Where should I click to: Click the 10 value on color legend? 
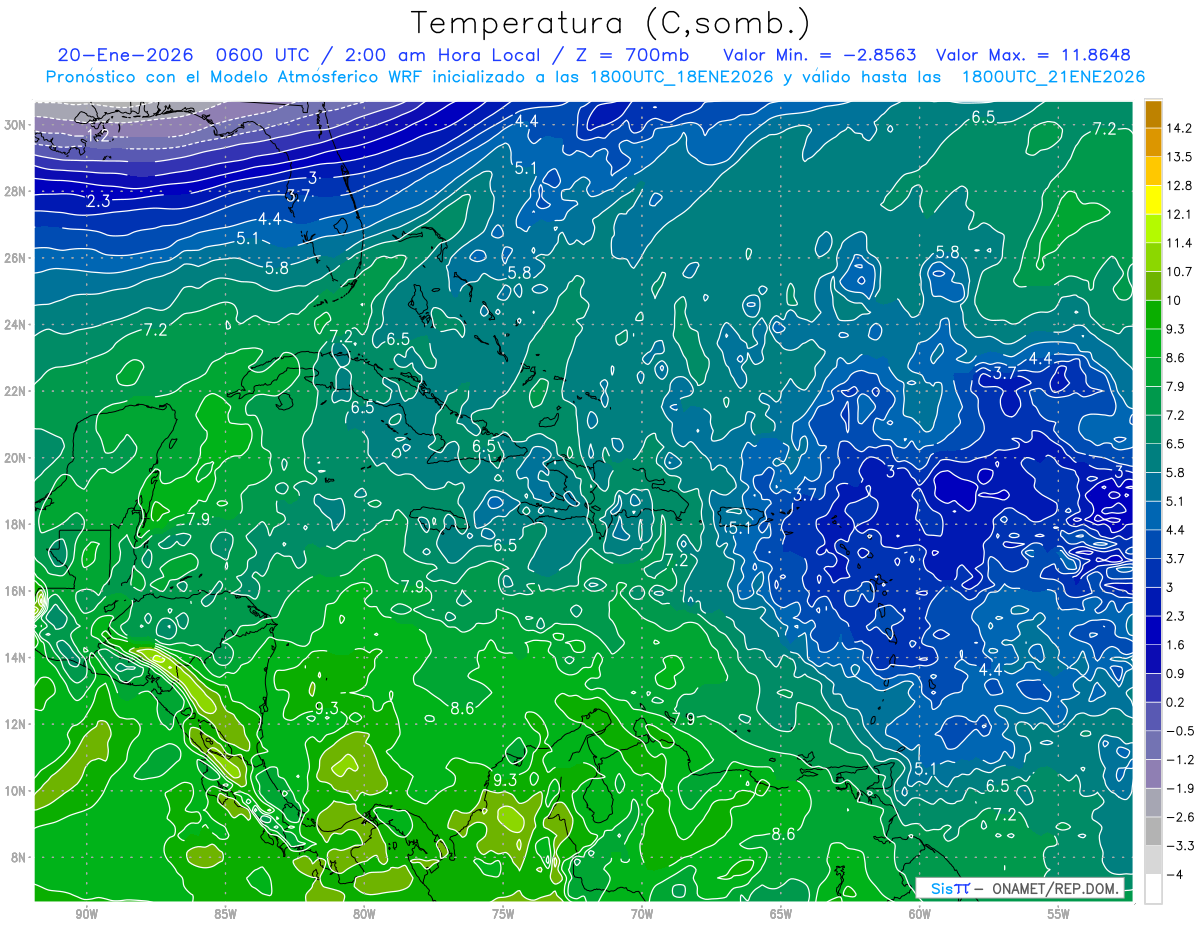[x=1175, y=300]
